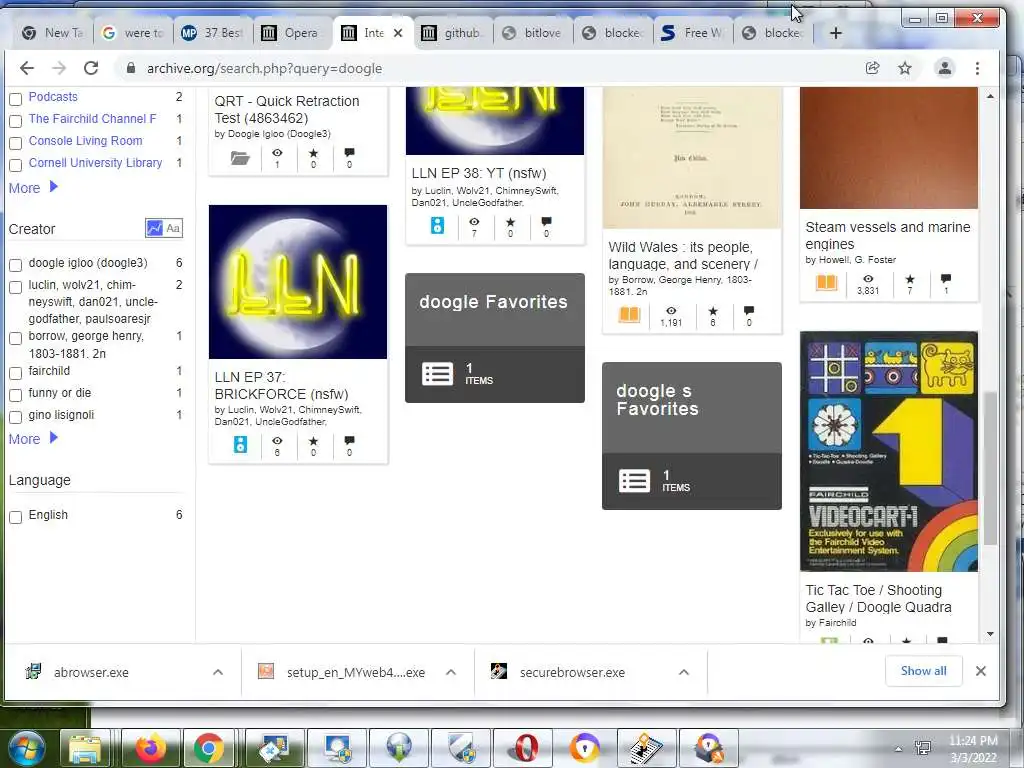
Task: Go back with the browser back arrow
Action: click(26, 68)
